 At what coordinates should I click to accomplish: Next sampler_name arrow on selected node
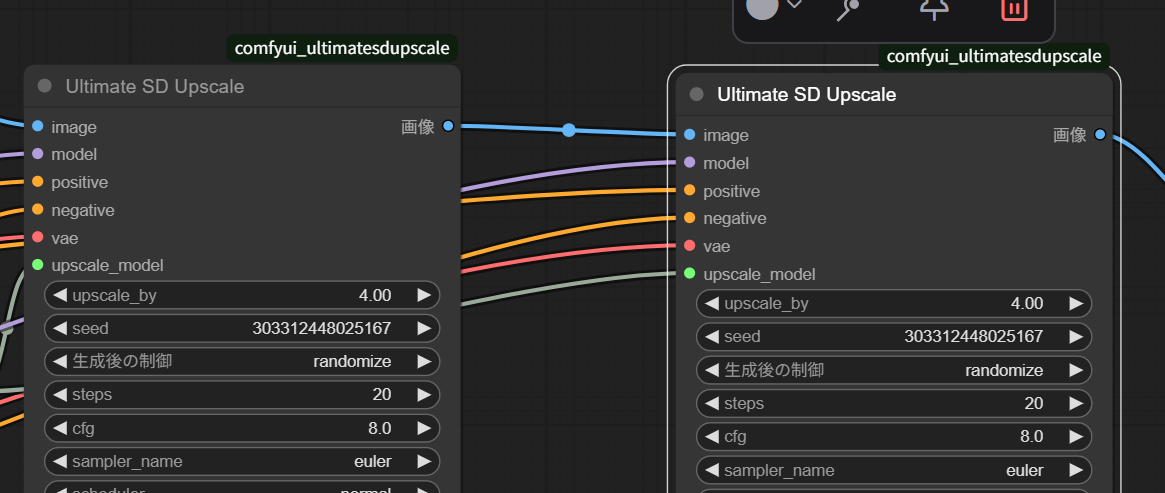(x=1076, y=470)
